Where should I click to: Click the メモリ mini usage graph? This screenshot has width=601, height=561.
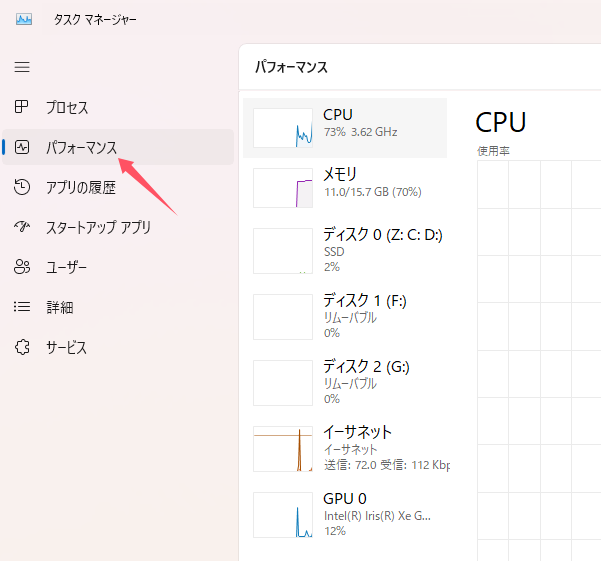[x=283, y=188]
